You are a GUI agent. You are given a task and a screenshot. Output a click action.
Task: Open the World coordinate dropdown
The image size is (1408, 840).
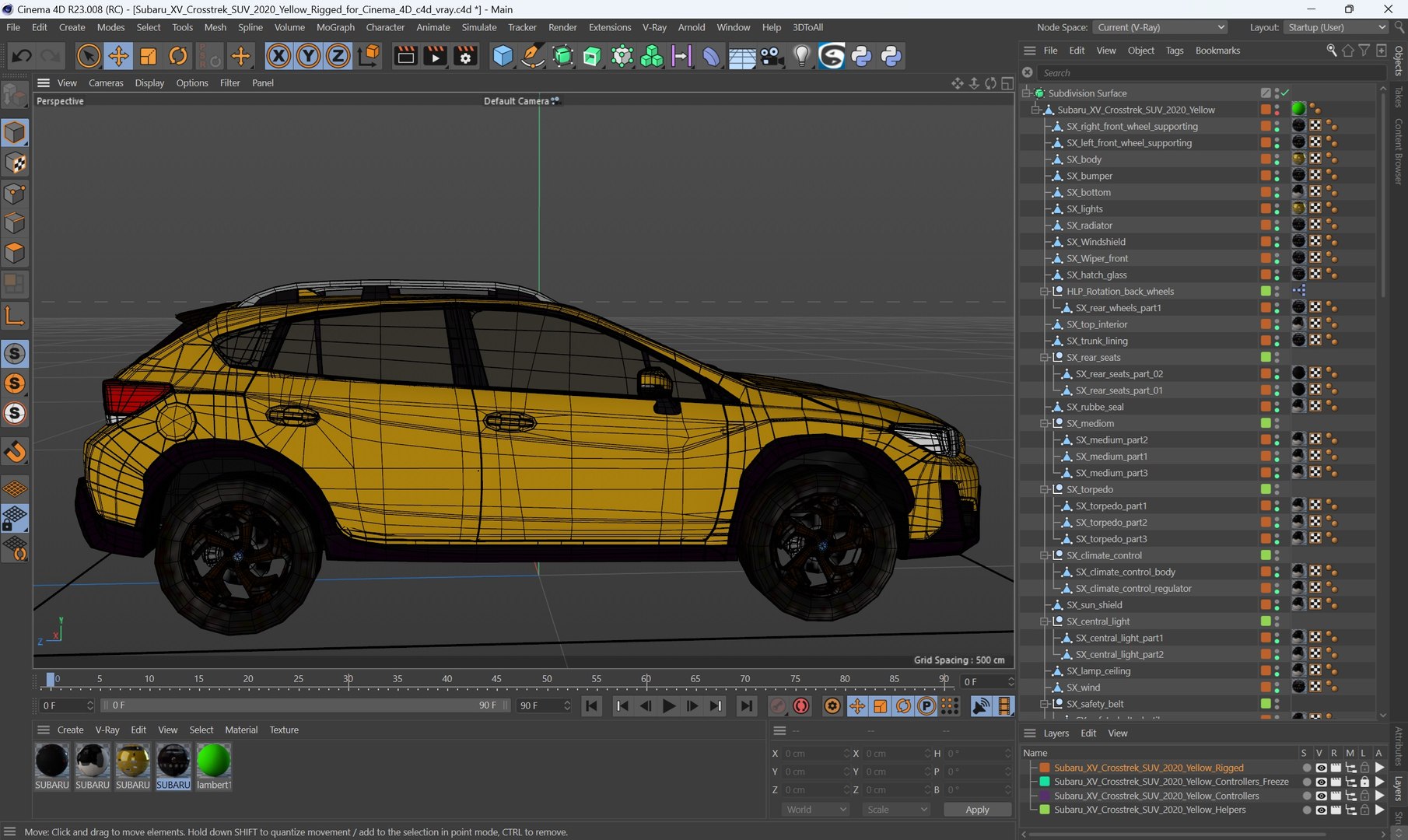tap(815, 810)
